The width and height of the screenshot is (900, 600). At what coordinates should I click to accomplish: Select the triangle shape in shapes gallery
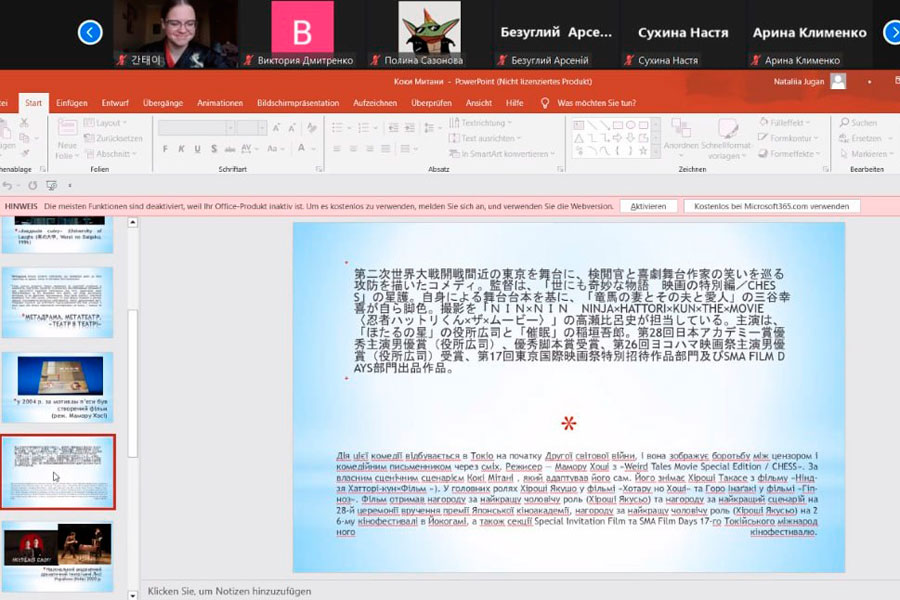click(579, 138)
